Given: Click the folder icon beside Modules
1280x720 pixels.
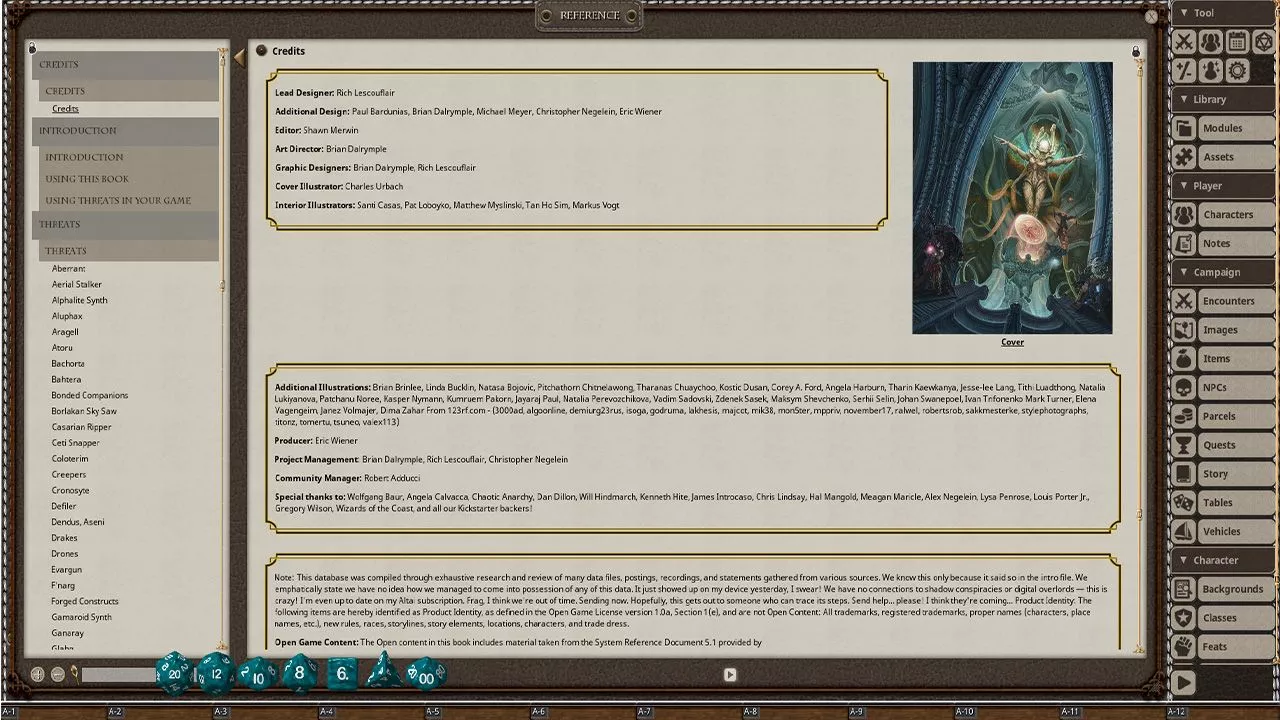Looking at the screenshot, I should (1184, 128).
